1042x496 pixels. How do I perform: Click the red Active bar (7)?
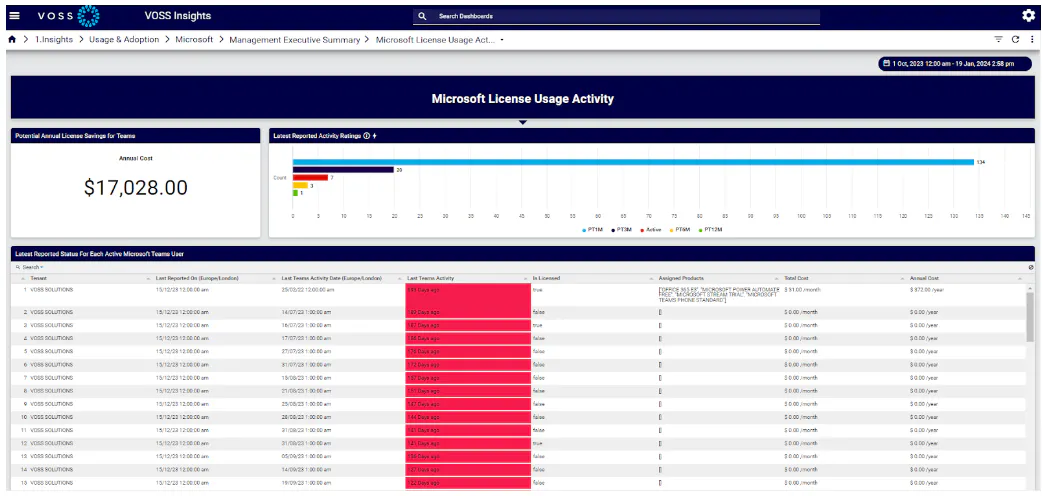[x=310, y=178]
